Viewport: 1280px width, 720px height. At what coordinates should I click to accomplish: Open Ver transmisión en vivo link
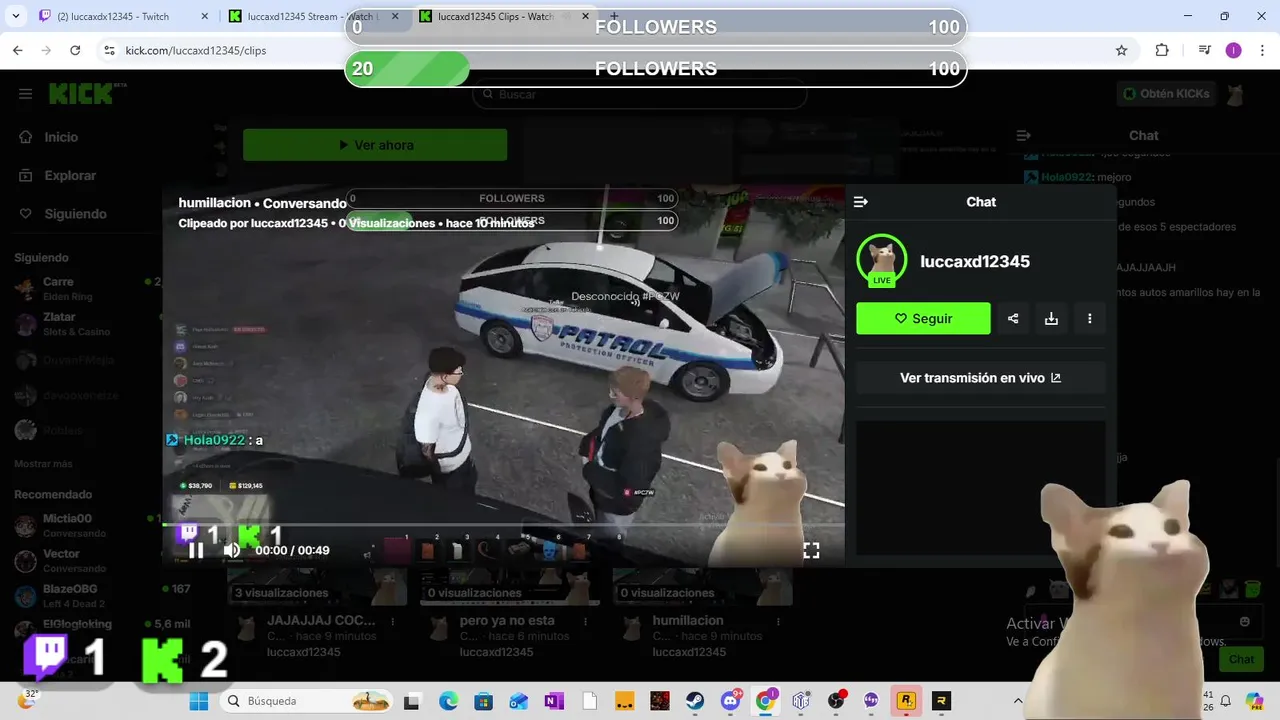click(x=980, y=378)
